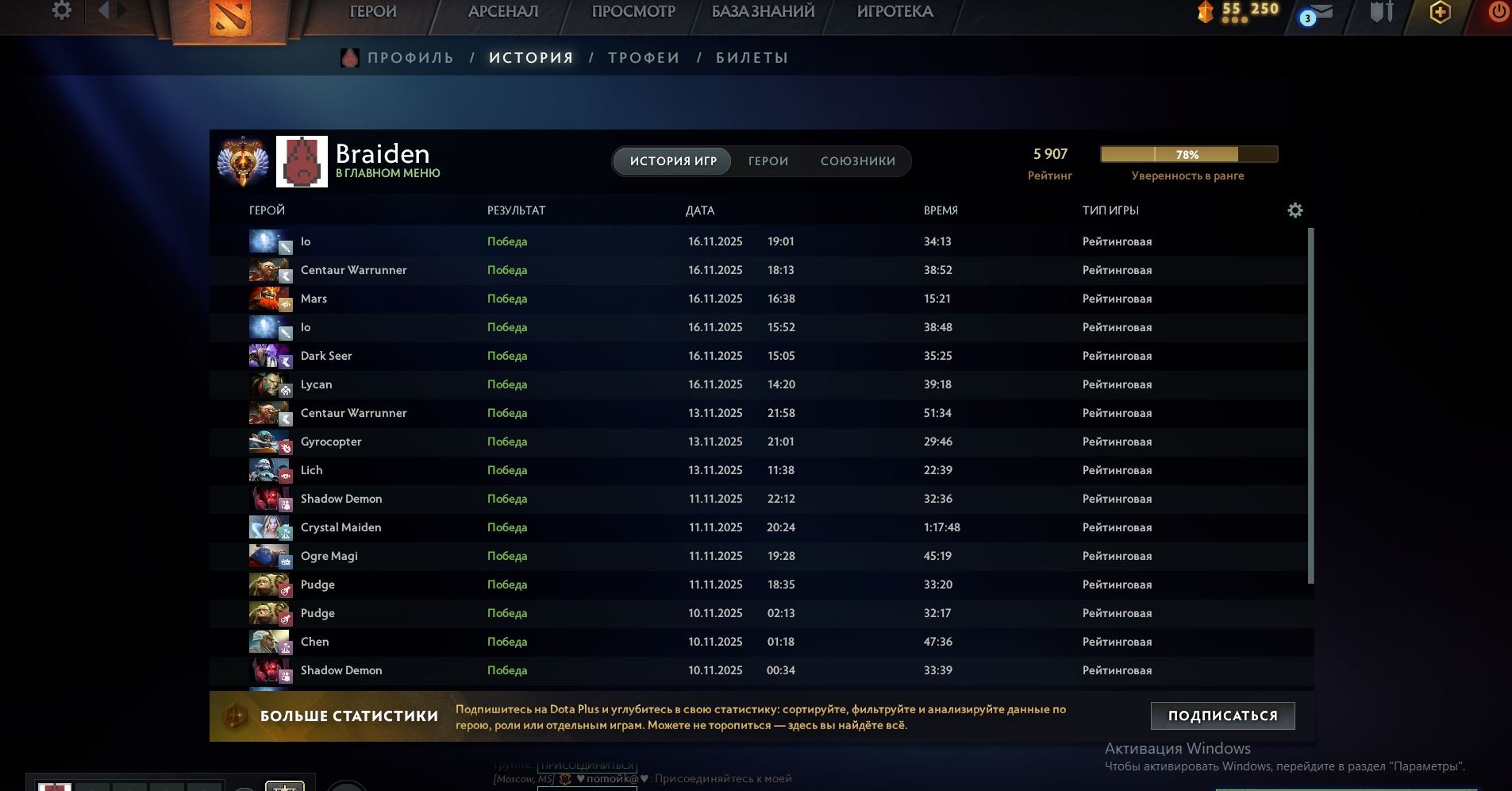The width and height of the screenshot is (1512, 791).
Task: Switch to the ГЕРОИ tab in history panel
Action: click(x=768, y=161)
